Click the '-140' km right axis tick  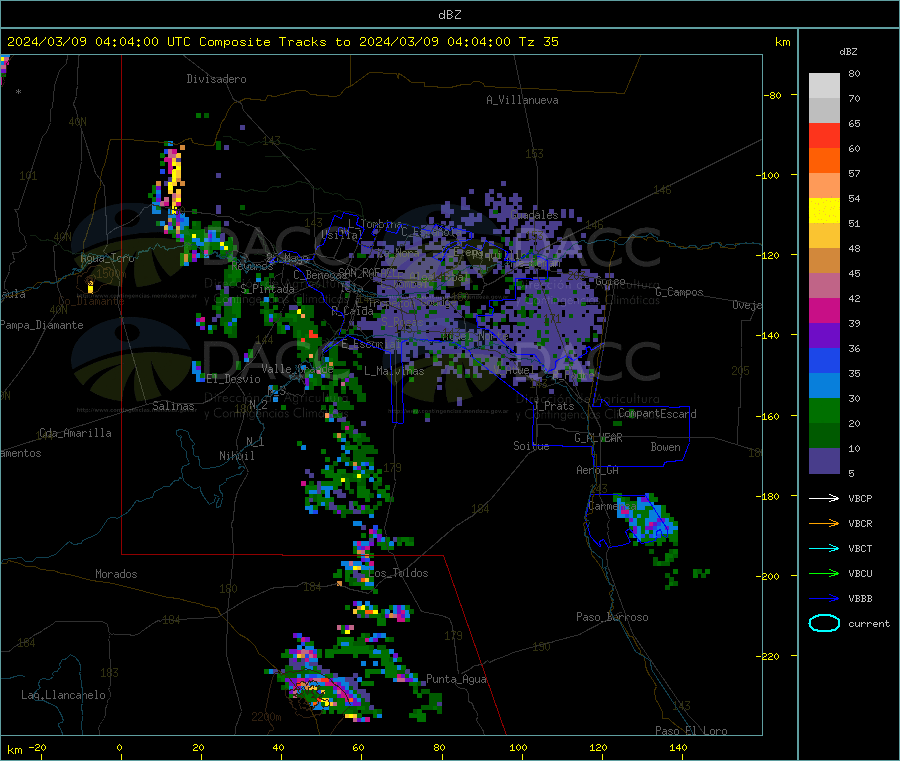[770, 335]
